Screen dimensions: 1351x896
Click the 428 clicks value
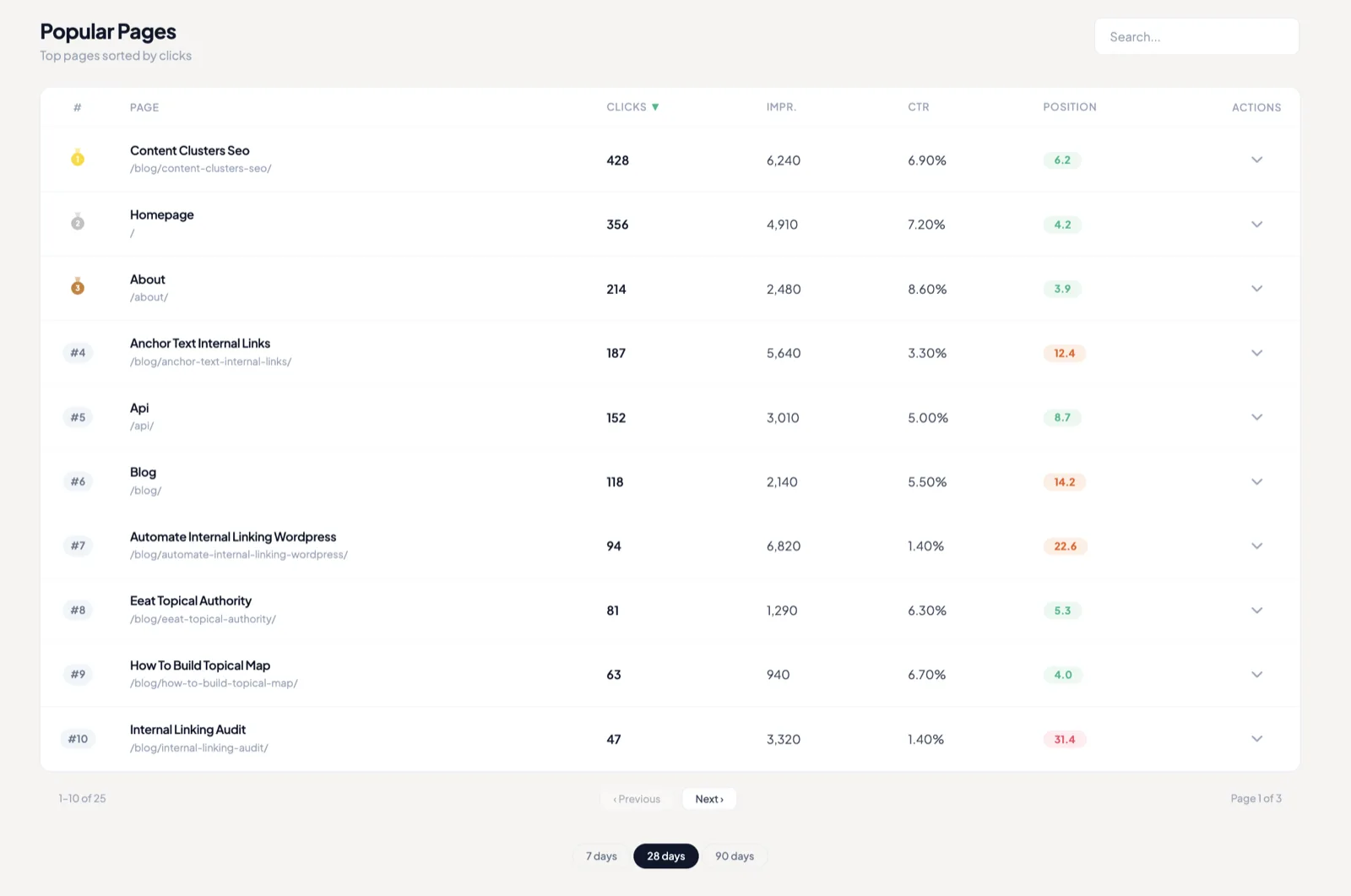click(617, 160)
